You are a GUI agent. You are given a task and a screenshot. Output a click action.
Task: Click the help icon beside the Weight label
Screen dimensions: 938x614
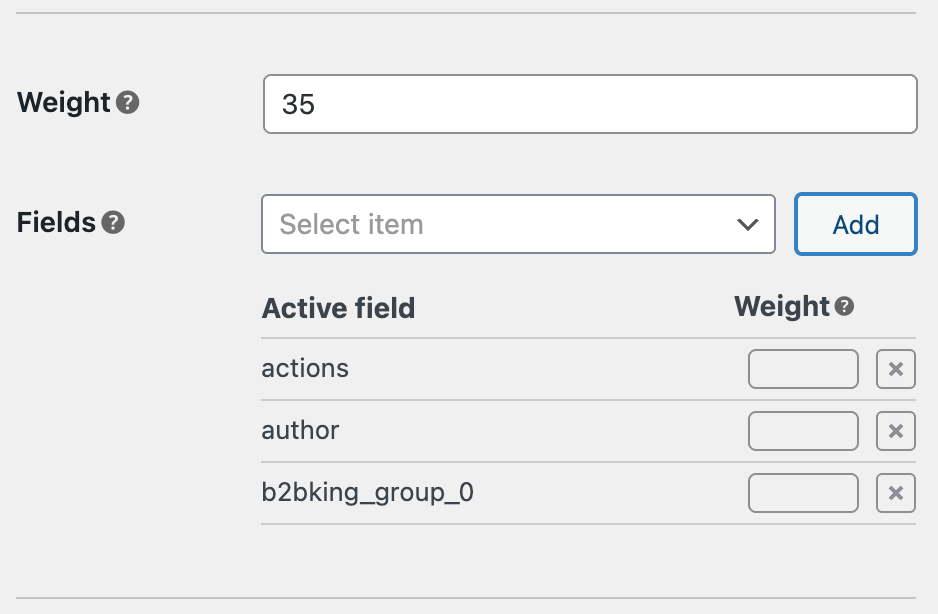[127, 102]
